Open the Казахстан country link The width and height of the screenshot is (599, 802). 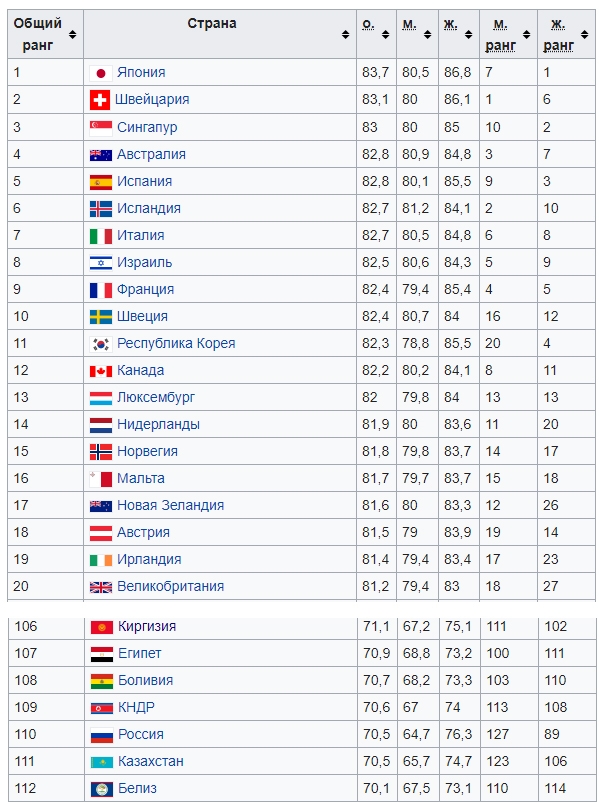(151, 762)
